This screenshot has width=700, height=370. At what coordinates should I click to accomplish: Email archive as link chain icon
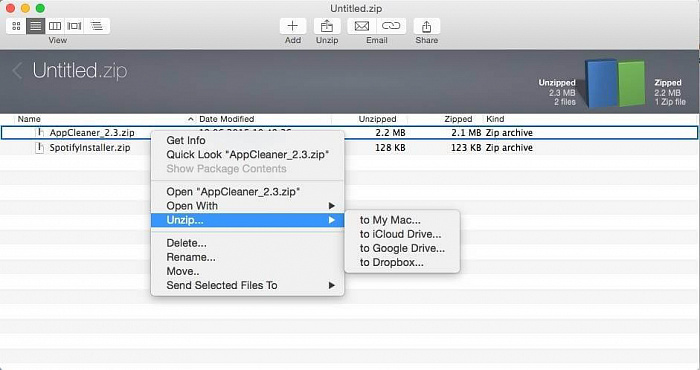391,26
